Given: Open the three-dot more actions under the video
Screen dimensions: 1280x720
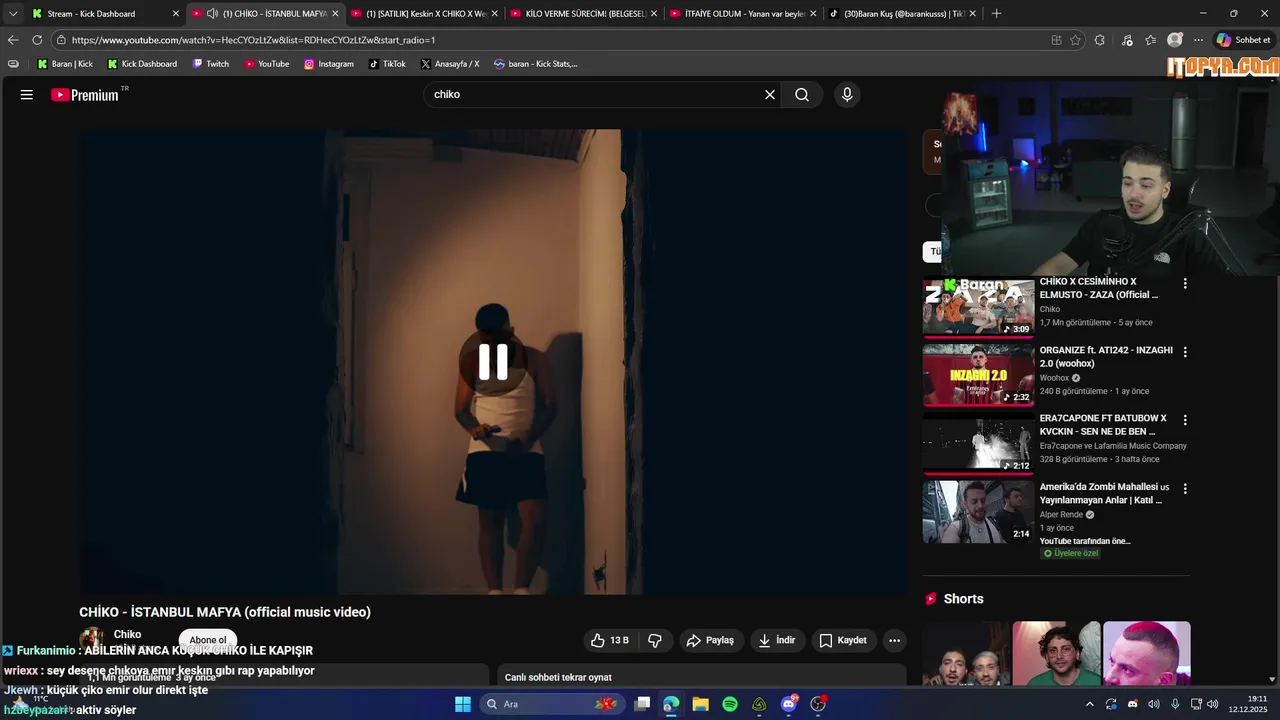Looking at the screenshot, I should pos(894,640).
